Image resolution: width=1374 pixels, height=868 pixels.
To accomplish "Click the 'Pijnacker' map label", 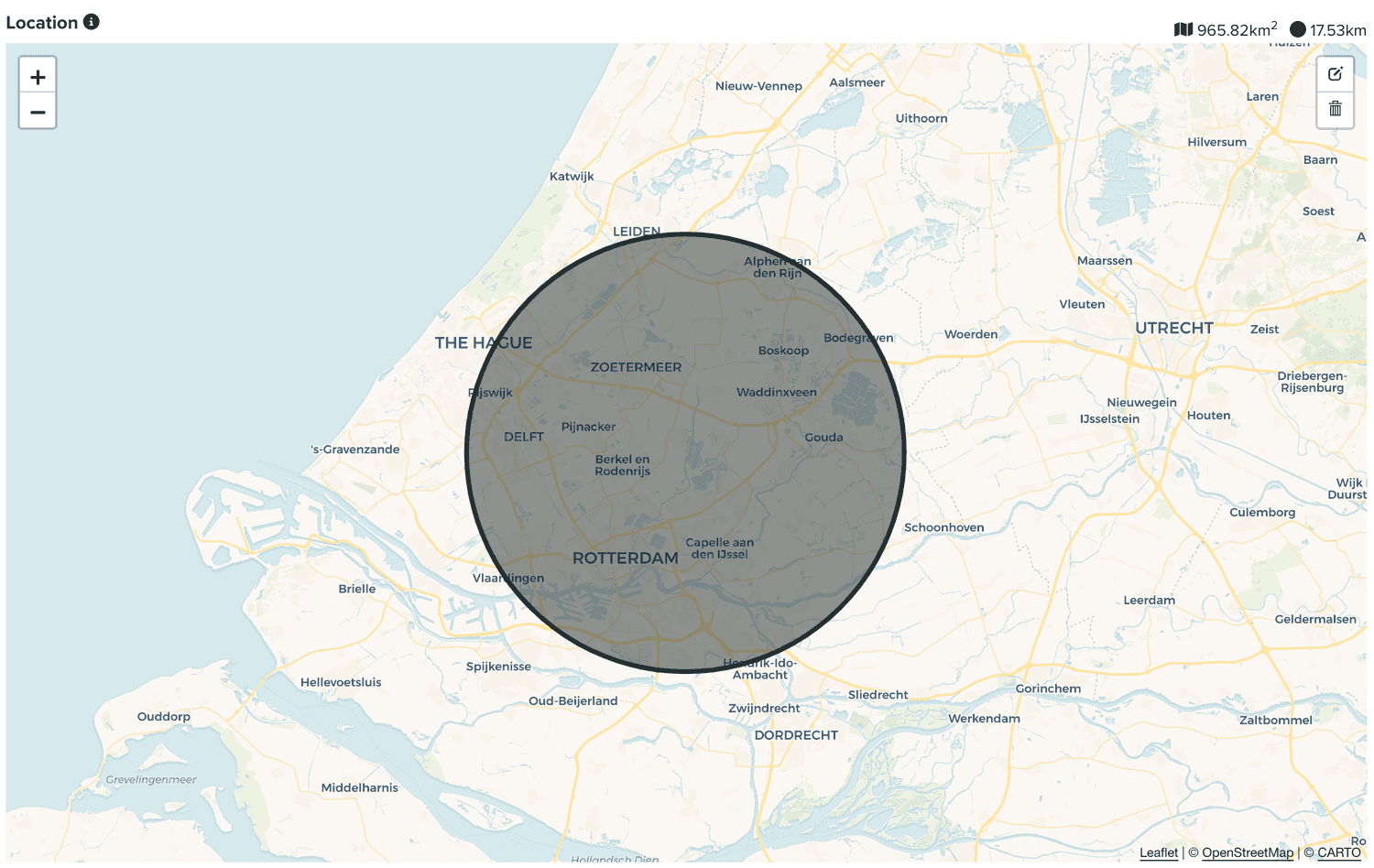I will point(588,427).
